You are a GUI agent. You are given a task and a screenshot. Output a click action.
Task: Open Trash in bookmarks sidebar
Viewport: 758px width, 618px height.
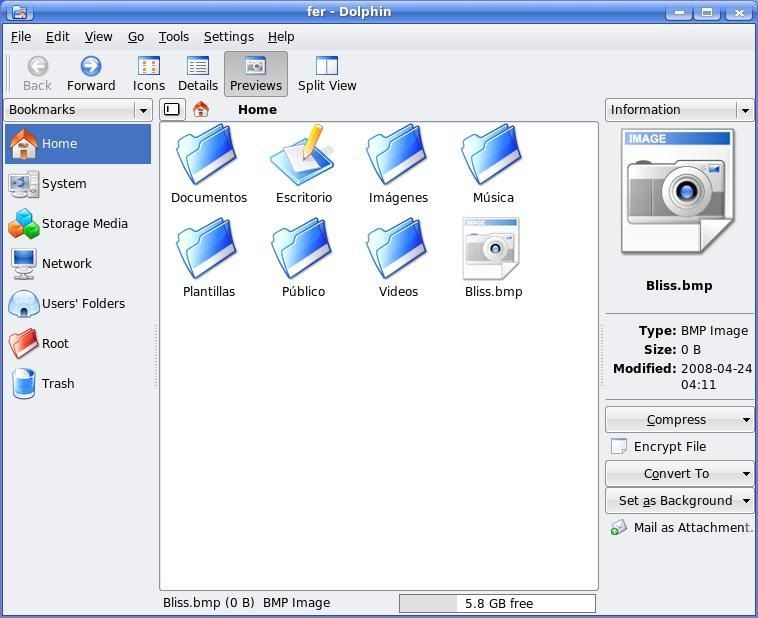78,383
